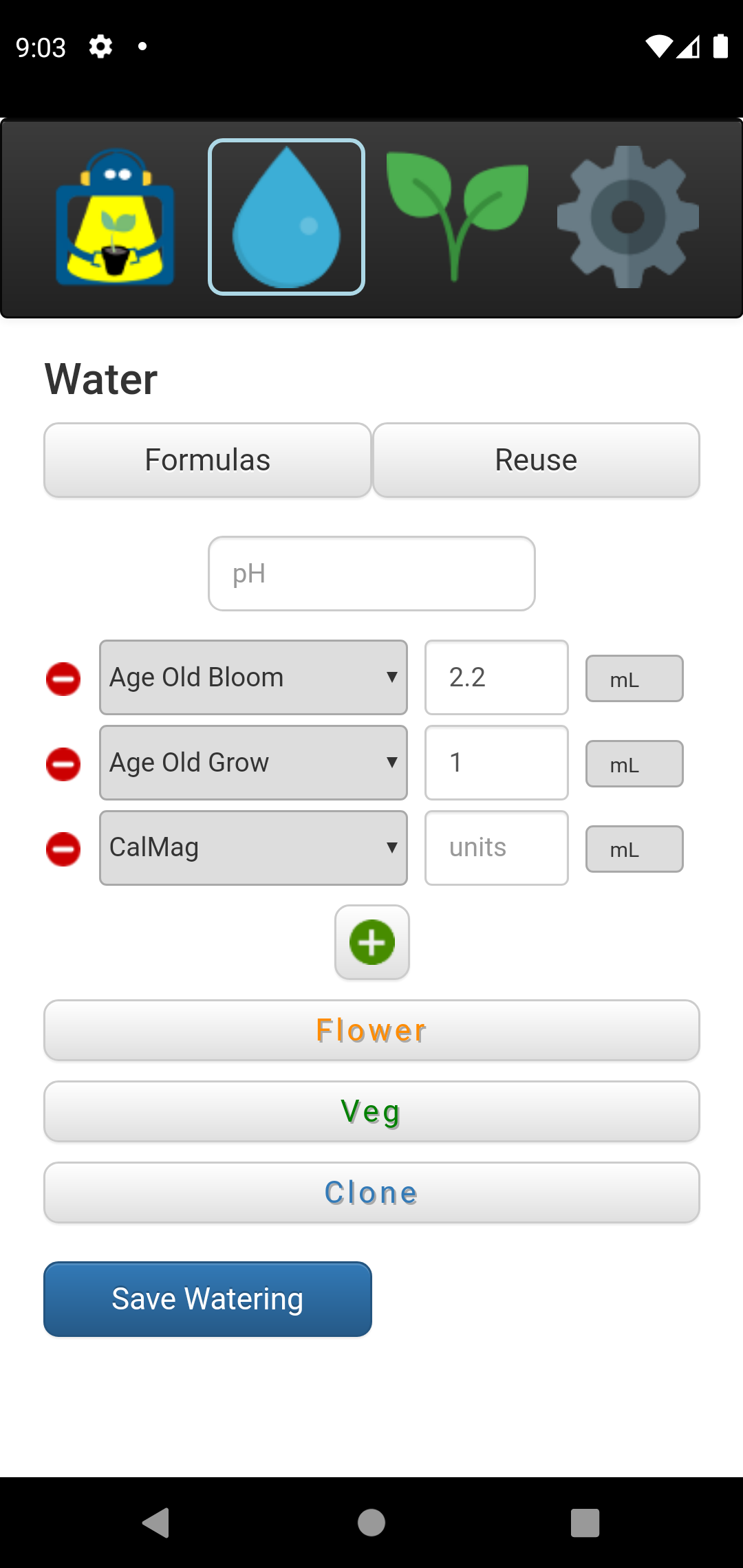Open the Age Old Grow nutrient dropdown
Screen dimensions: 743x1568
[253, 763]
